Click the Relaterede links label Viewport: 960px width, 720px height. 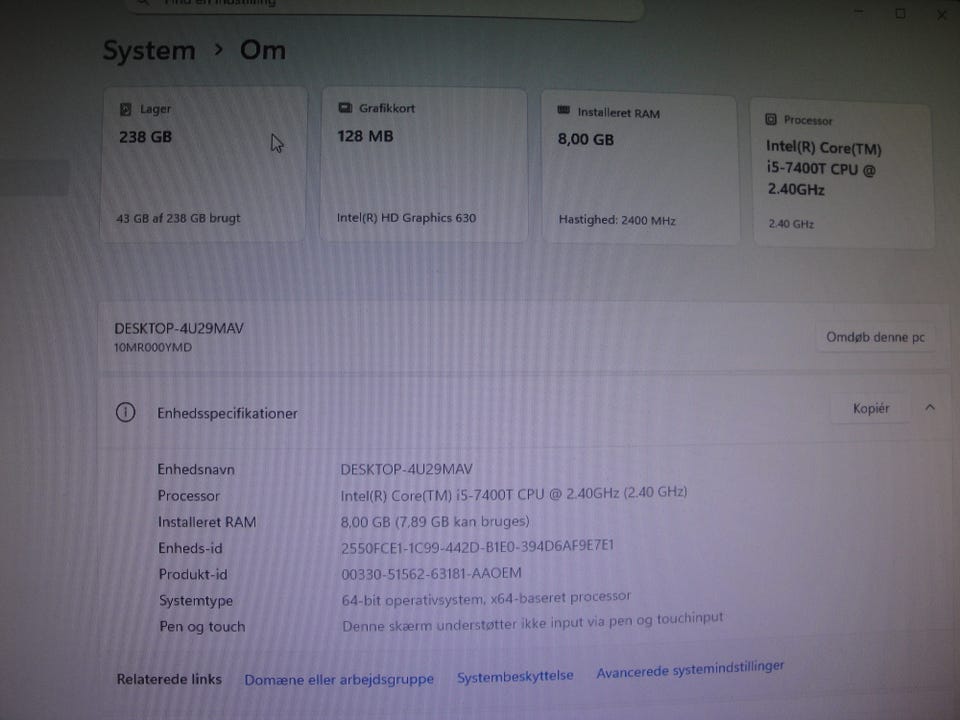(x=169, y=679)
